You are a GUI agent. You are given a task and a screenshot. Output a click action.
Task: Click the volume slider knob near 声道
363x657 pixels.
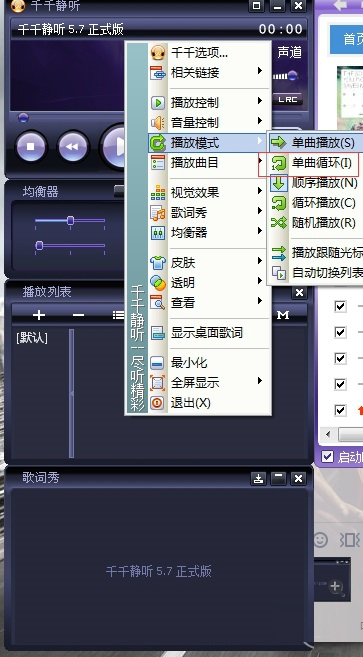click(x=293, y=76)
